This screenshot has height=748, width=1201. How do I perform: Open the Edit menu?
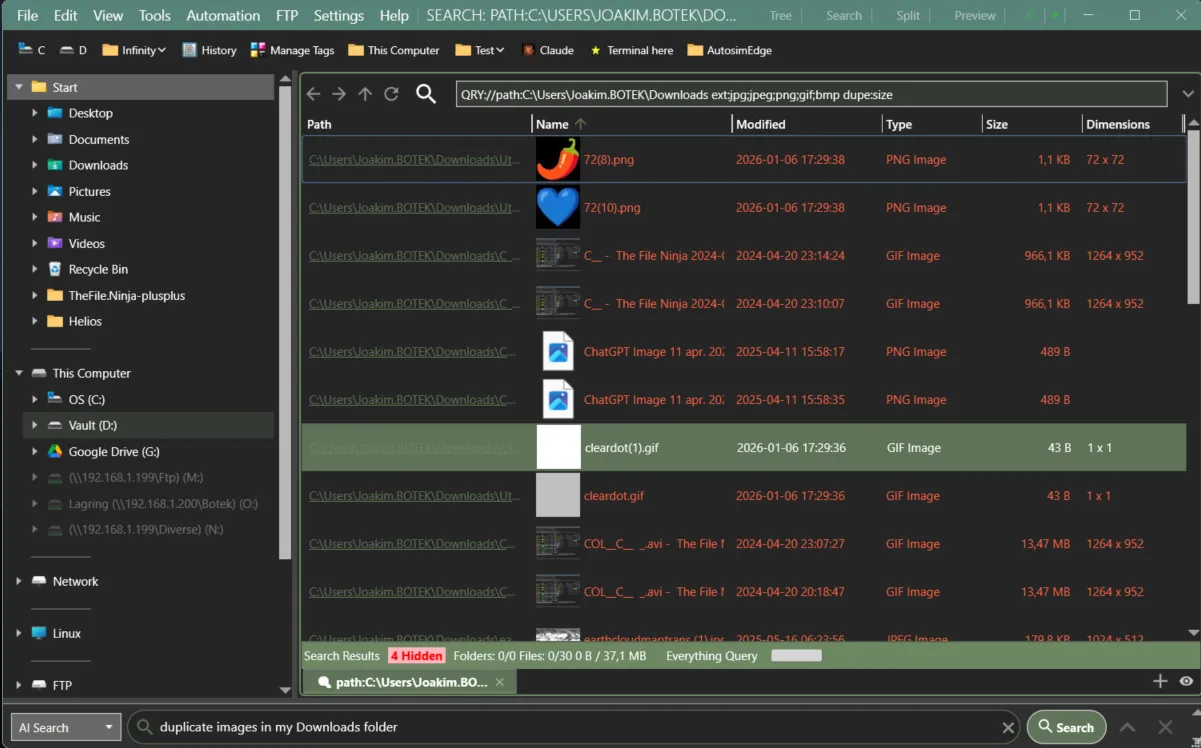tap(65, 15)
